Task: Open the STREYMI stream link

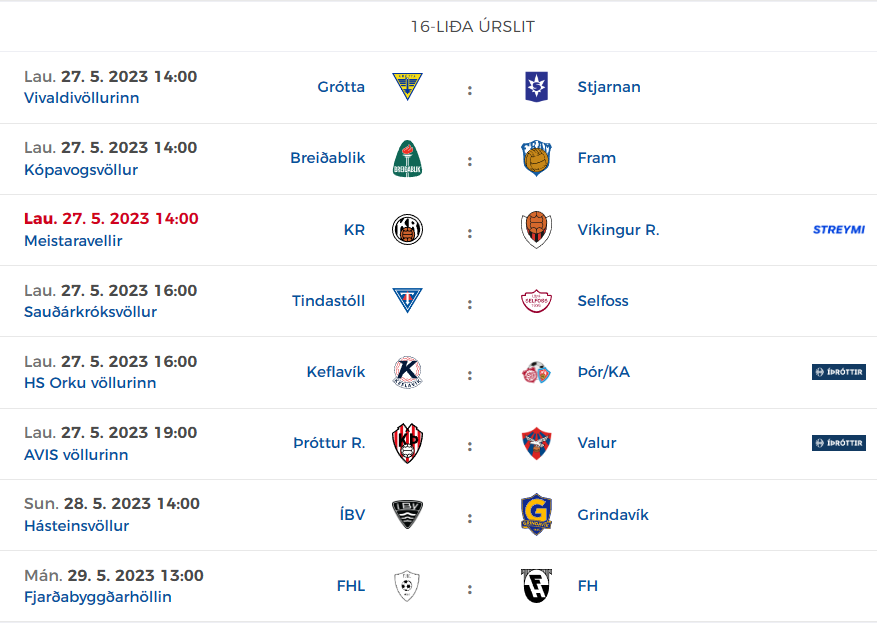Action: pyautogui.click(x=839, y=230)
